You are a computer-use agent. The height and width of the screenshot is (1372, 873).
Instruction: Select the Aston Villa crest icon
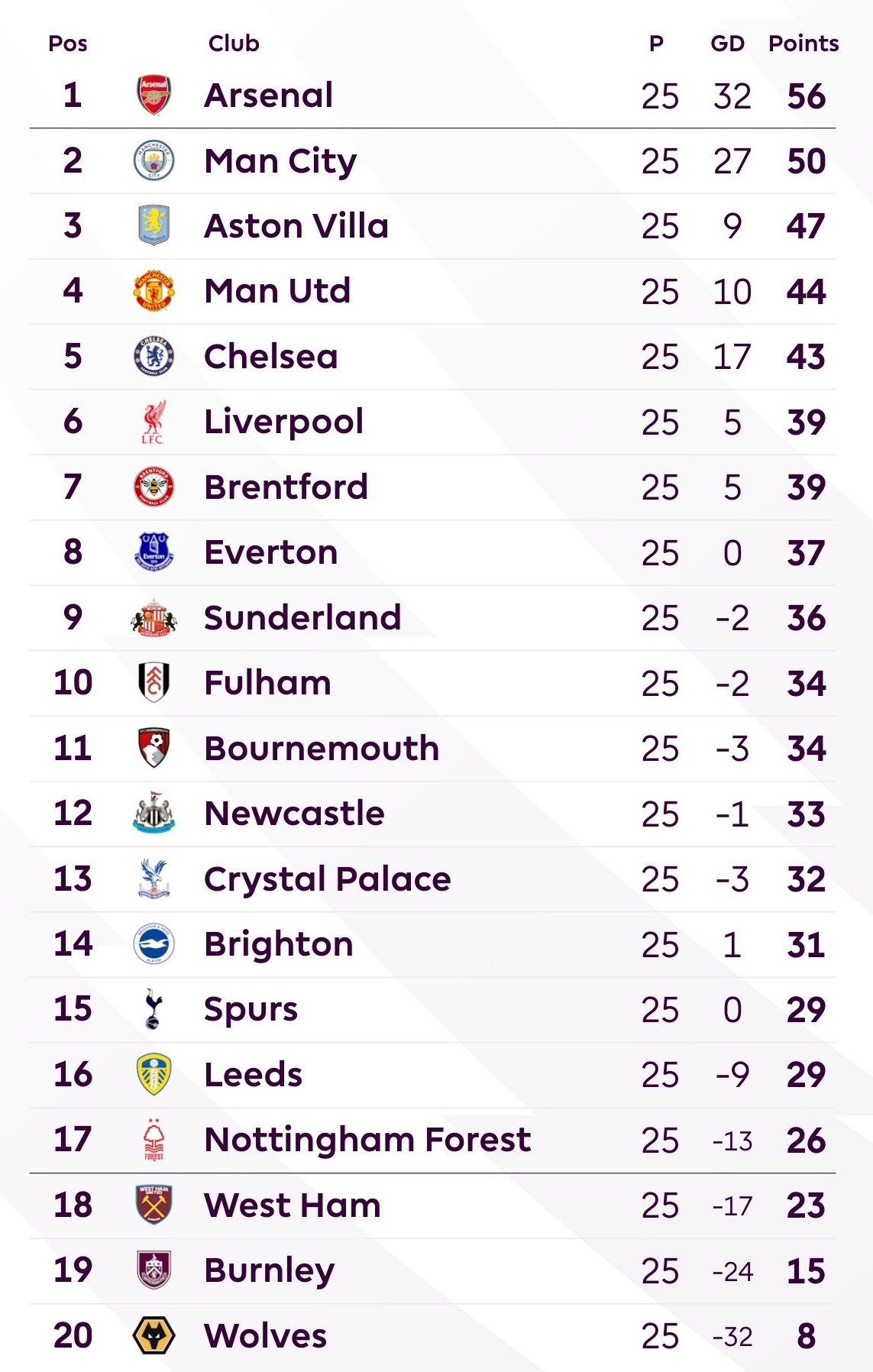tap(154, 225)
